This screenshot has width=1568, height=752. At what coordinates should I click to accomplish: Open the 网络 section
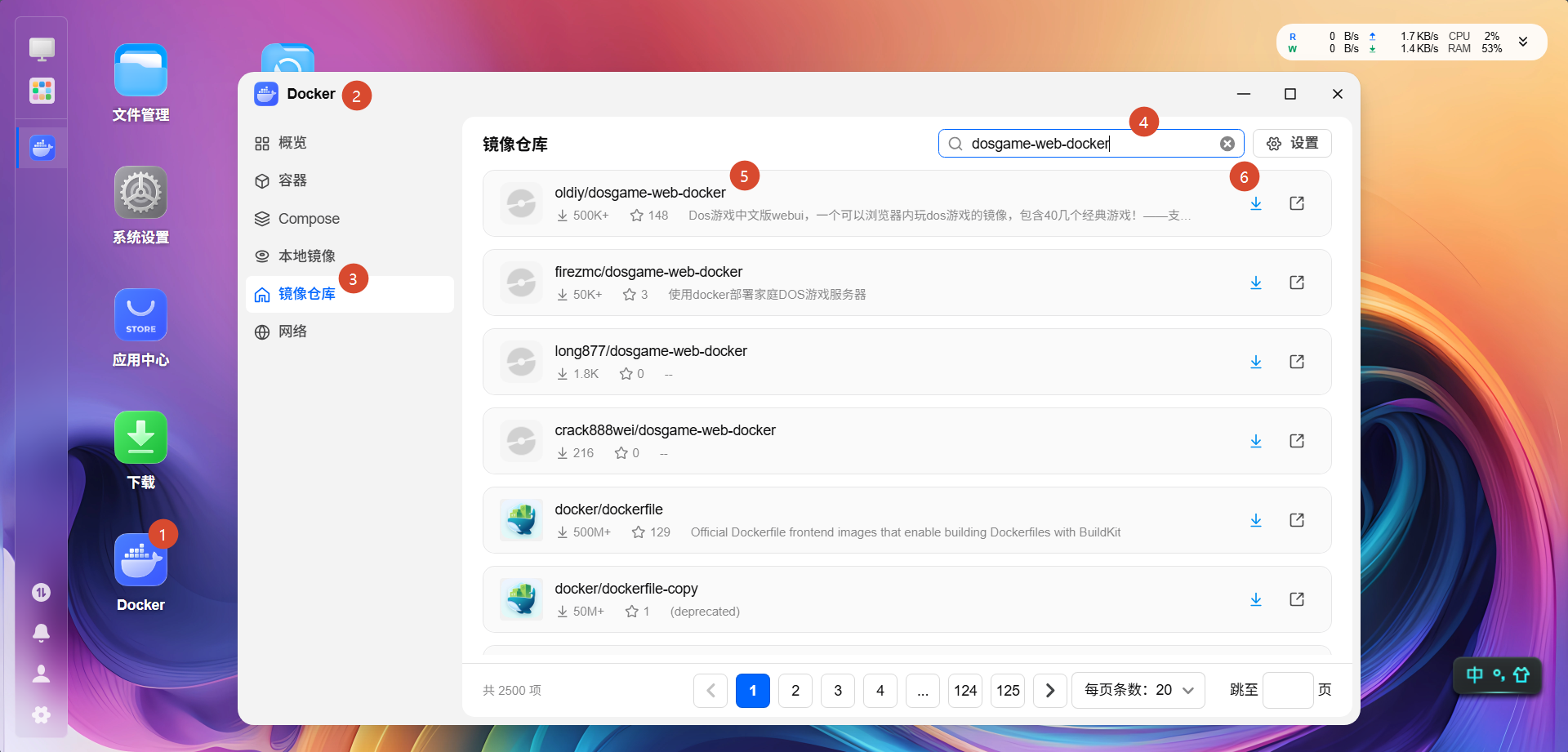click(350, 332)
